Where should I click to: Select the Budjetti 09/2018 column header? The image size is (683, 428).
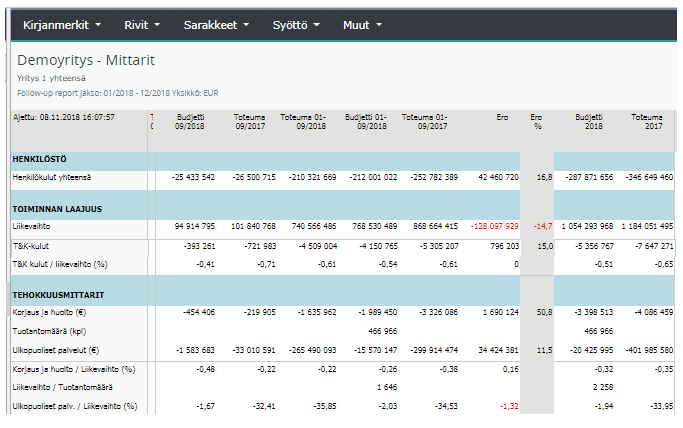190,122
